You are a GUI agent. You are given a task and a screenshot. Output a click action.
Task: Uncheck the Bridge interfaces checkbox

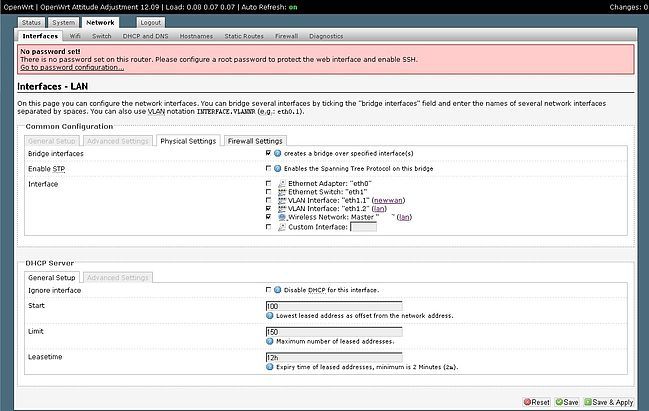pyautogui.click(x=269, y=154)
